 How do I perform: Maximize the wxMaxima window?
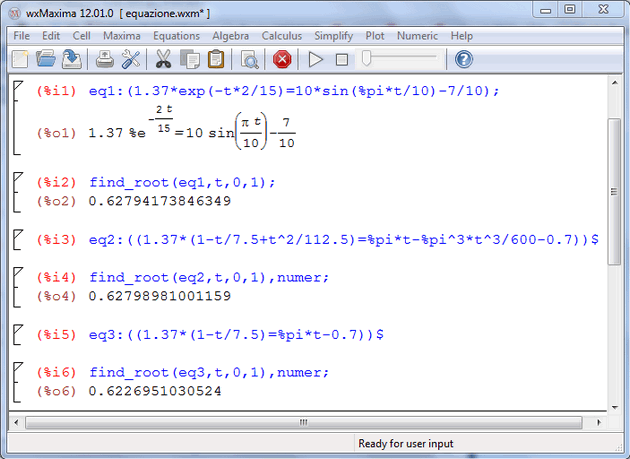(570, 10)
